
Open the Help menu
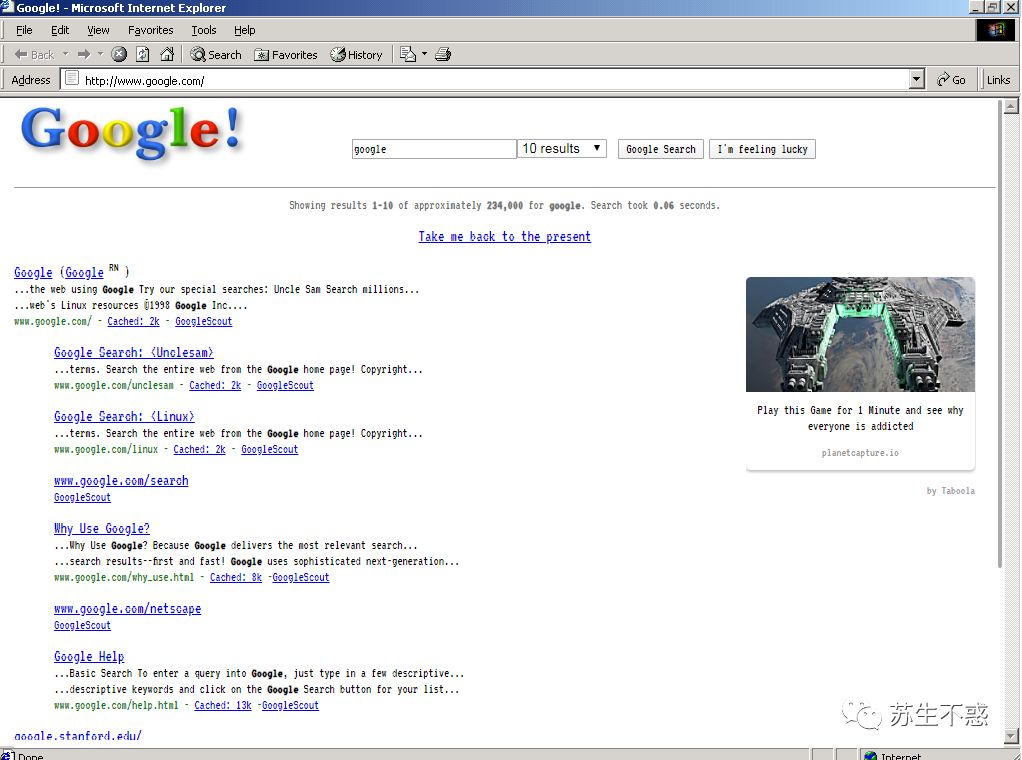[x=244, y=30]
